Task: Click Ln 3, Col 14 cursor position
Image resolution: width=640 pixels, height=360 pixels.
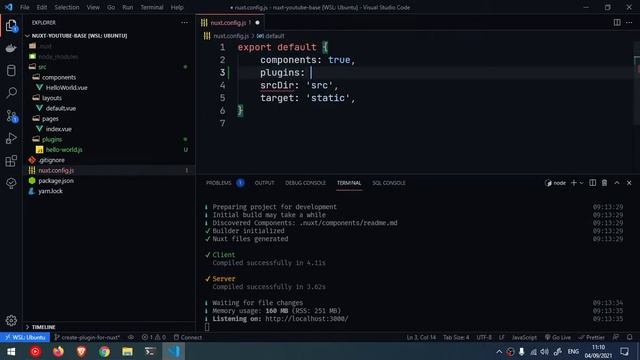Action: (421, 337)
